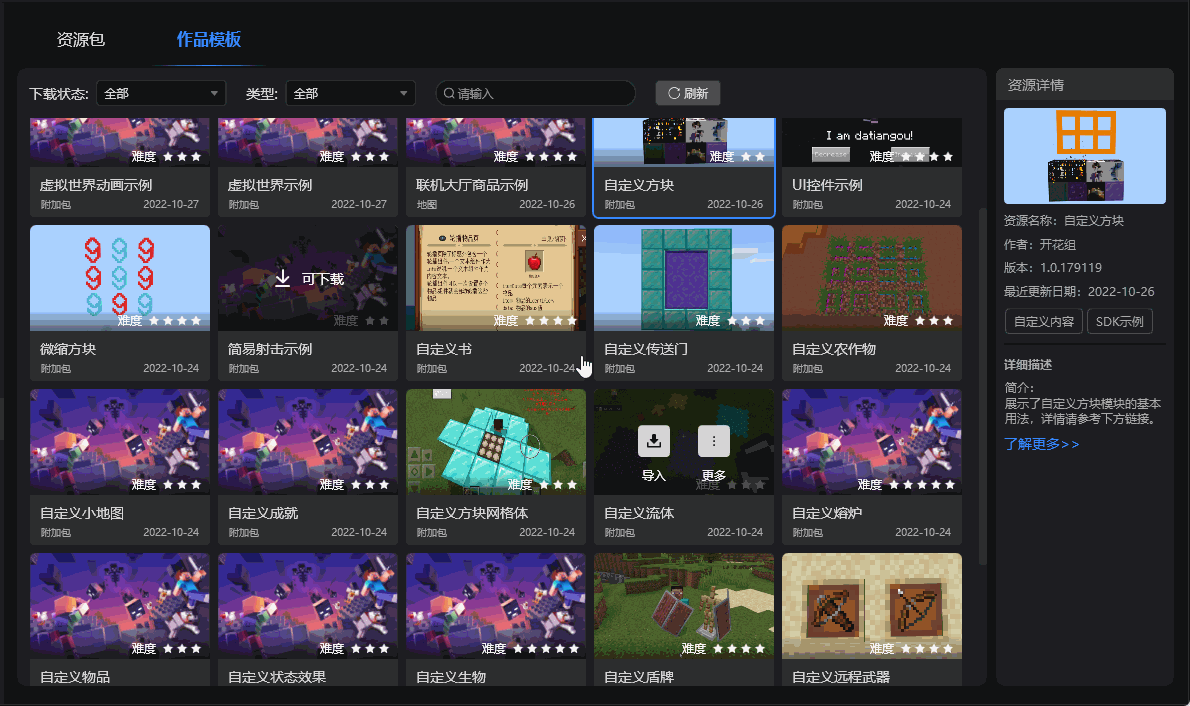Click the 刷新 refresh button
Screen dimensions: 1190x706
point(688,93)
